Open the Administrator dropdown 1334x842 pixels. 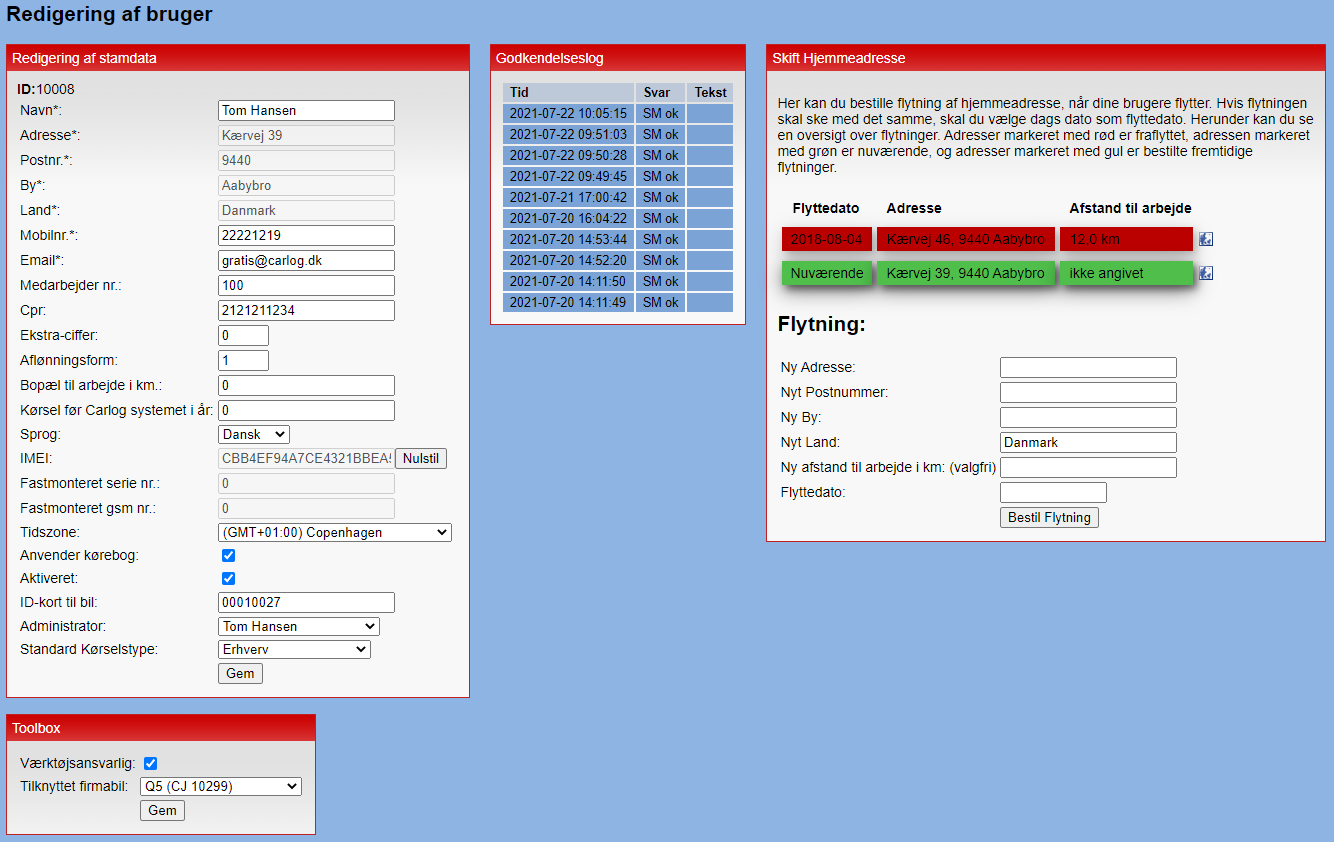click(x=298, y=626)
